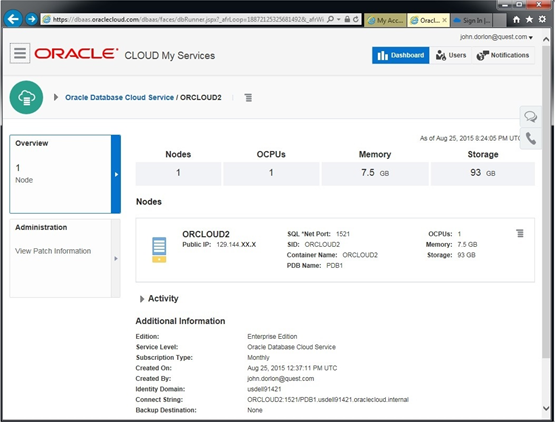555x423 pixels.
Task: Click the Storage 93 GB summary cell
Action: click(x=482, y=173)
